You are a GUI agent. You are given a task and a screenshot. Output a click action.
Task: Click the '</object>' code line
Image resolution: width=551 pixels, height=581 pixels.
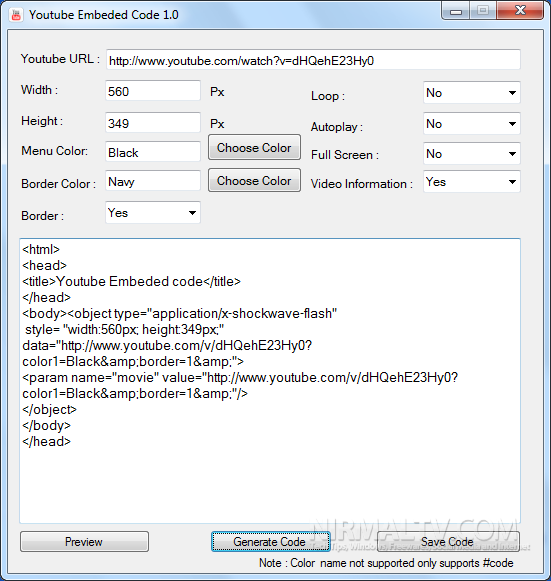[x=49, y=409]
